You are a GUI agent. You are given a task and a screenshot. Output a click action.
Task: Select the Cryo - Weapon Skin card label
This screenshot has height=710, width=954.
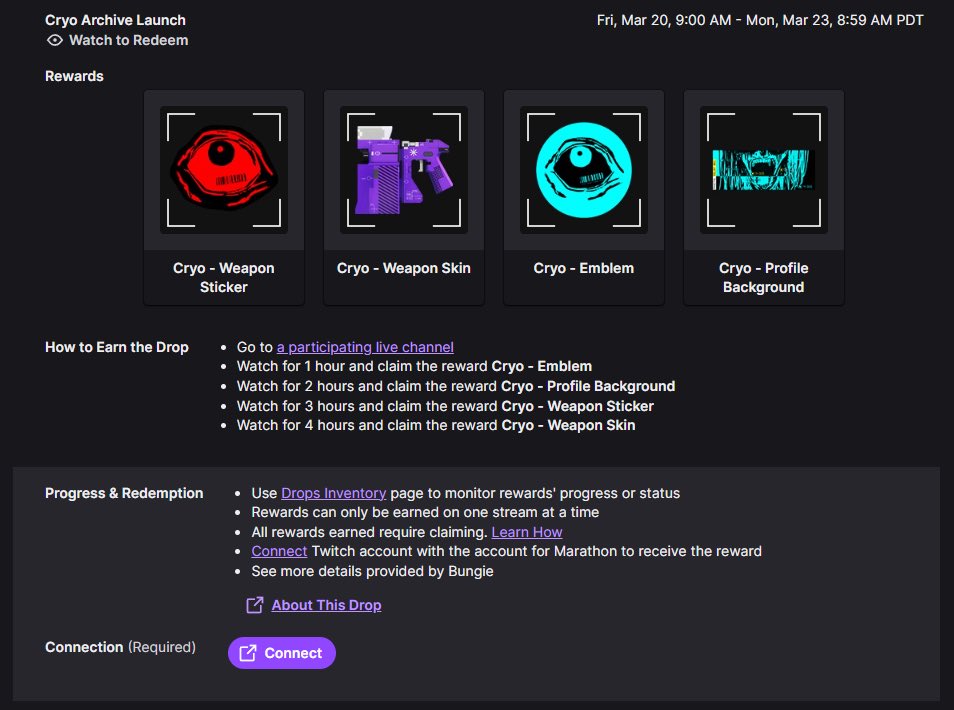[x=404, y=268]
